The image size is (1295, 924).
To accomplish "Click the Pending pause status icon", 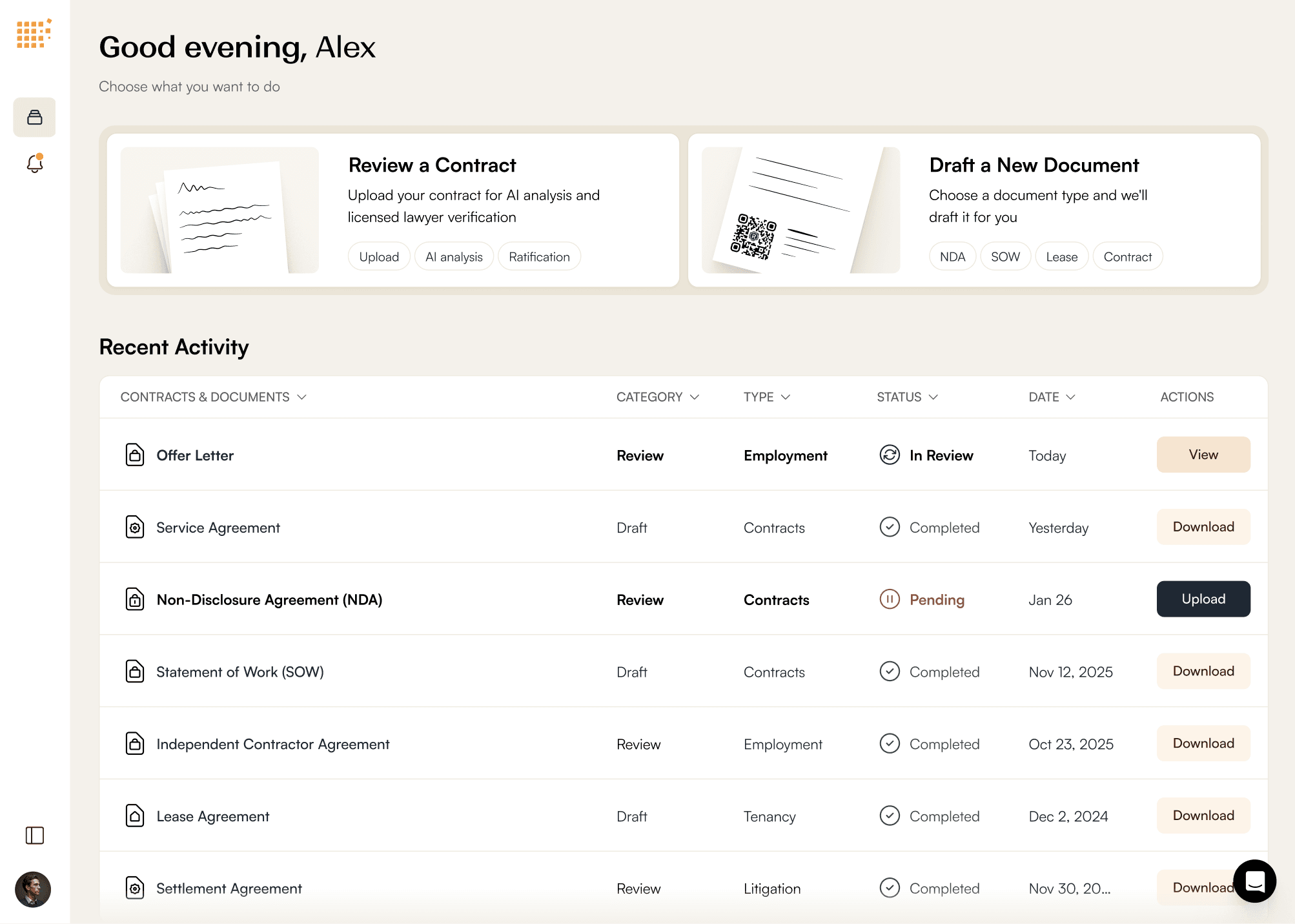I will tap(889, 600).
